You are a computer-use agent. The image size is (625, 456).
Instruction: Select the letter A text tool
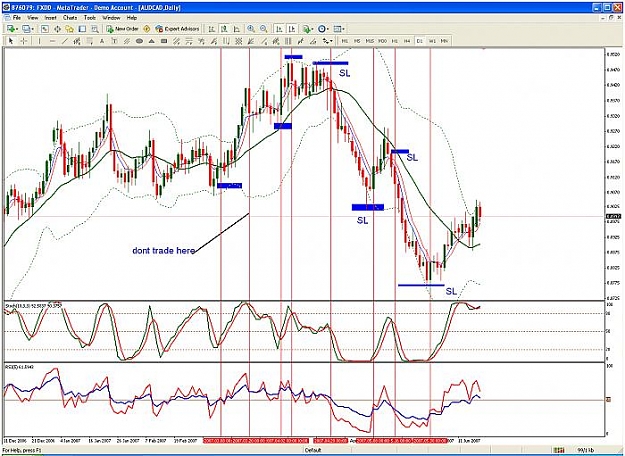102,41
